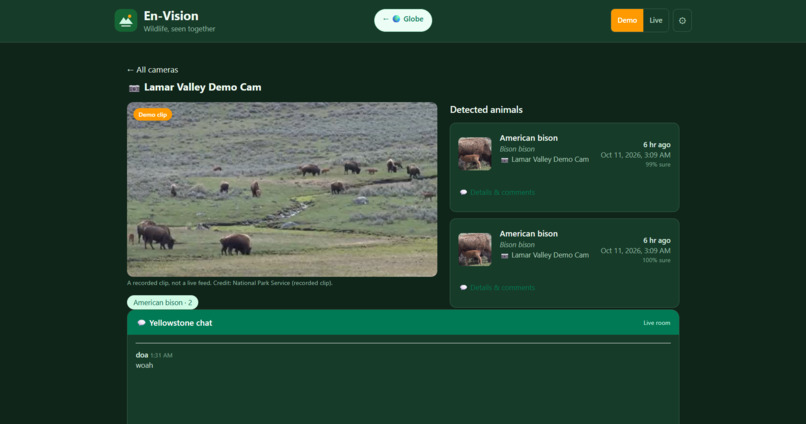Click camera icon in 99% sure detection card
Screen dimensions: 806x424
pyautogui.click(x=505, y=160)
